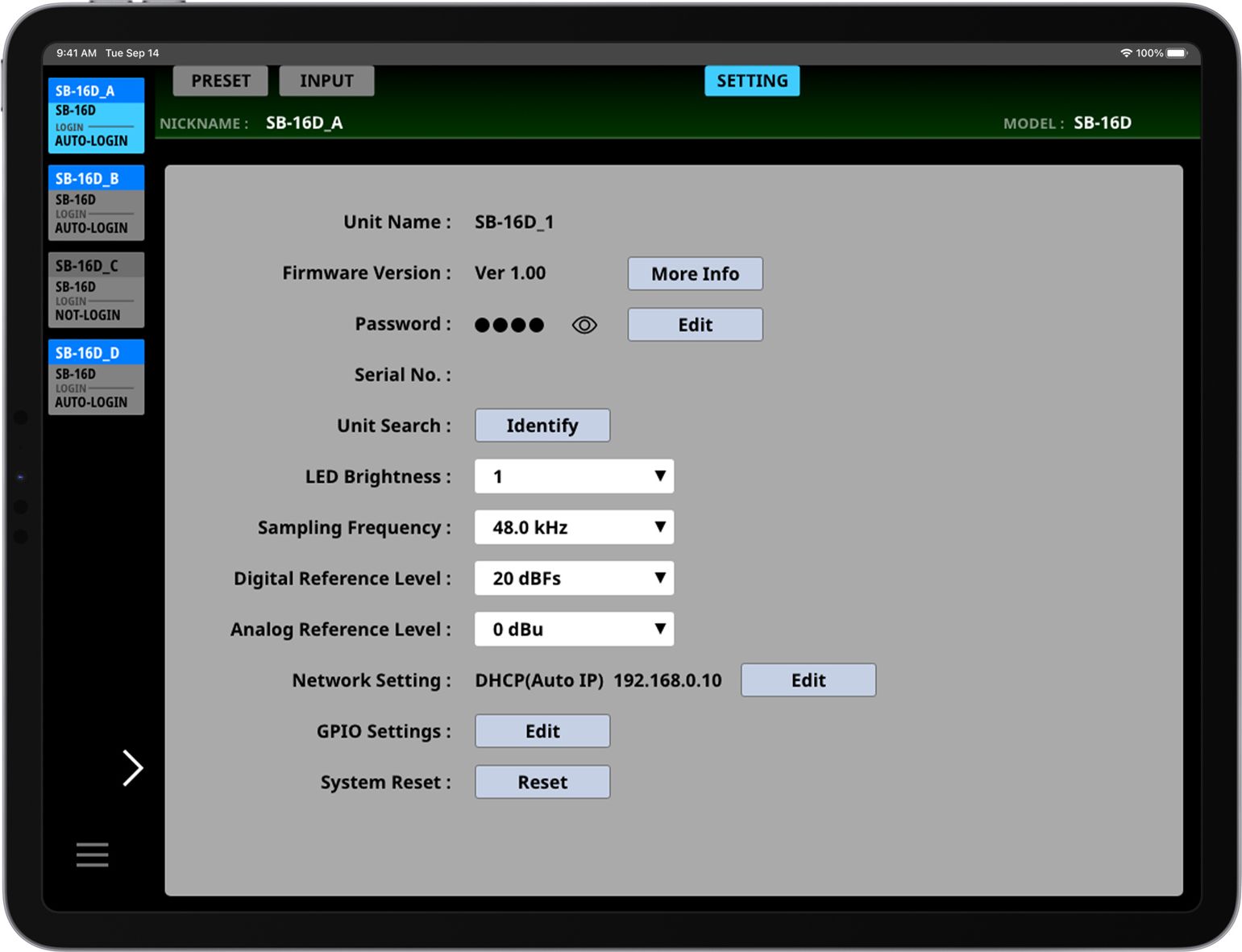Edit the Network Setting

[x=808, y=680]
